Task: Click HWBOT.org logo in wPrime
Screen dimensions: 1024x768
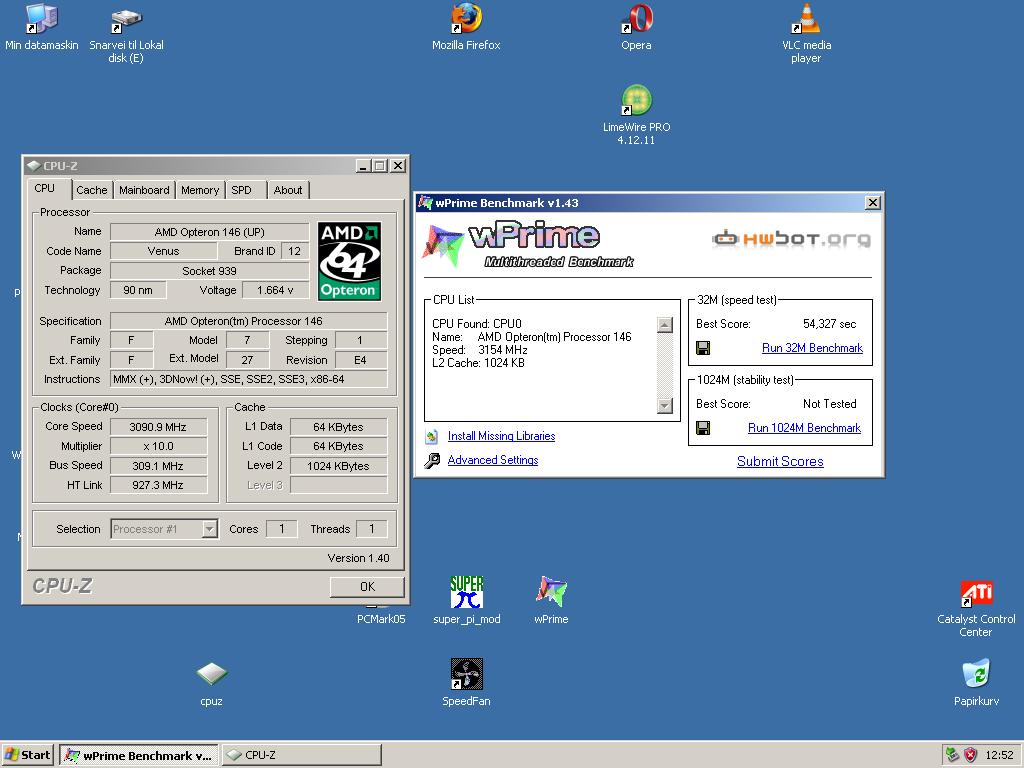Action: tap(791, 239)
